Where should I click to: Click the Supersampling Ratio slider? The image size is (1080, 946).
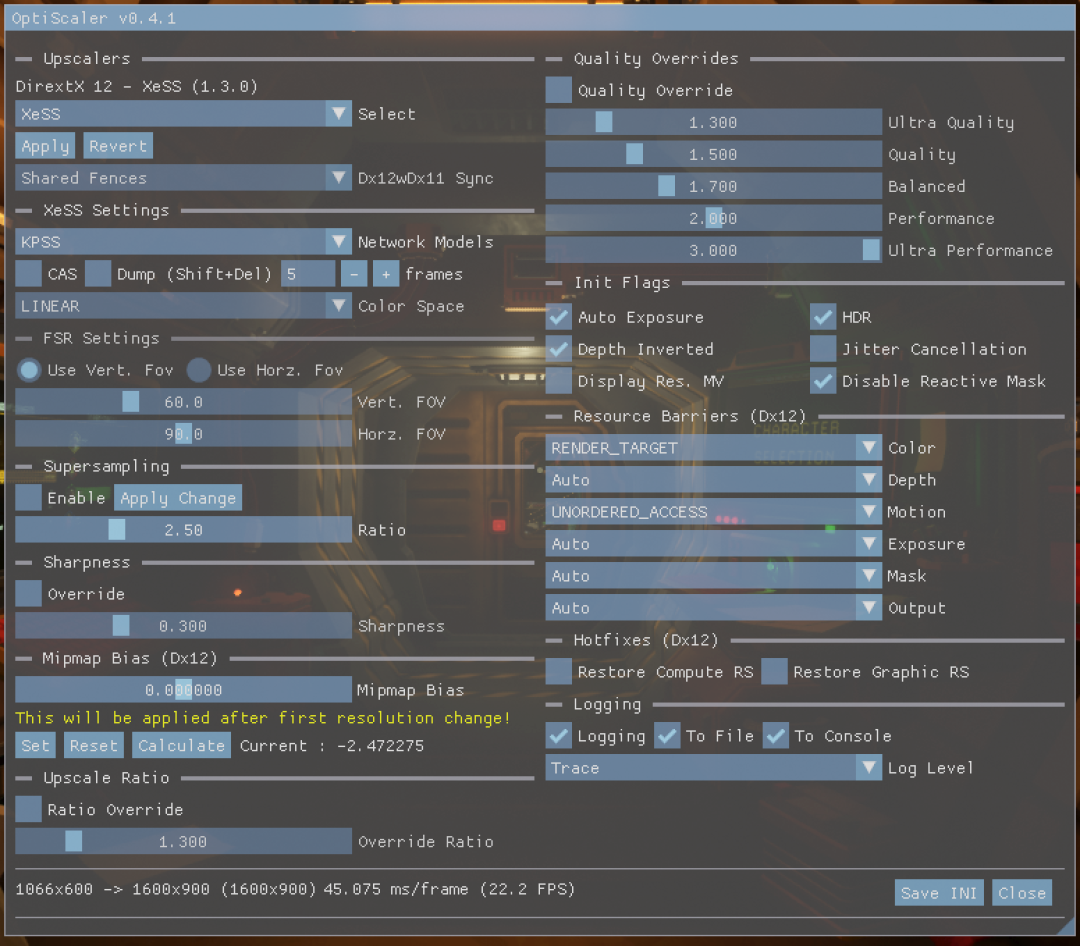pyautogui.click(x=183, y=530)
